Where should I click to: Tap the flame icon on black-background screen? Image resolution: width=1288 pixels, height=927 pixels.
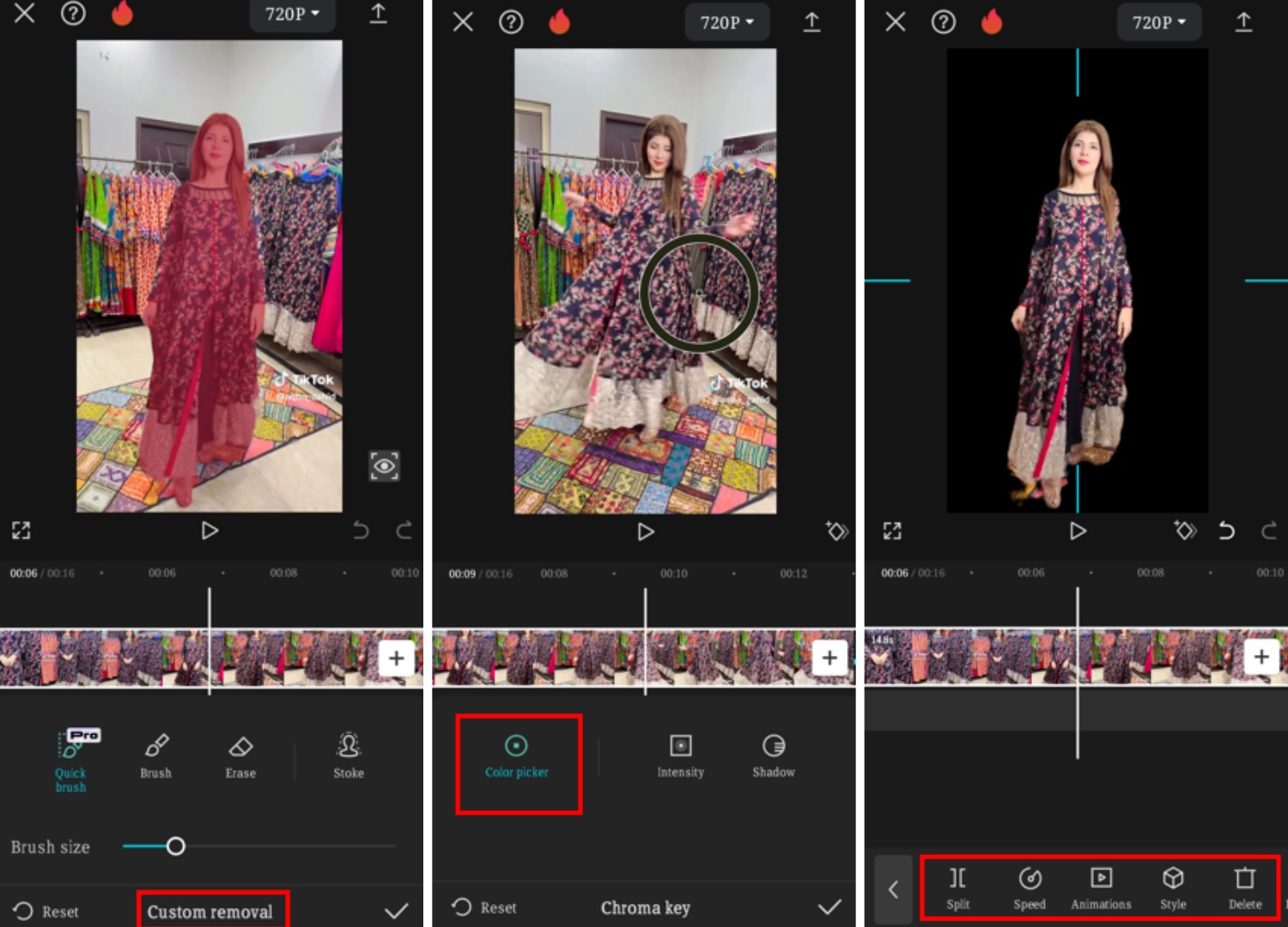click(992, 21)
